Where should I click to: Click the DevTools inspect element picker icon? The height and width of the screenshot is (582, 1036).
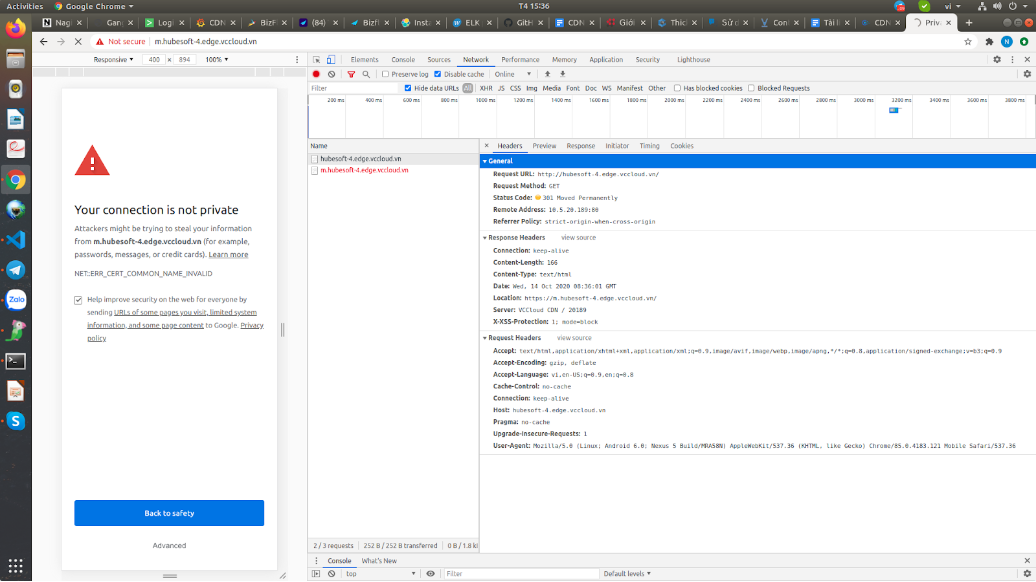[x=316, y=59]
